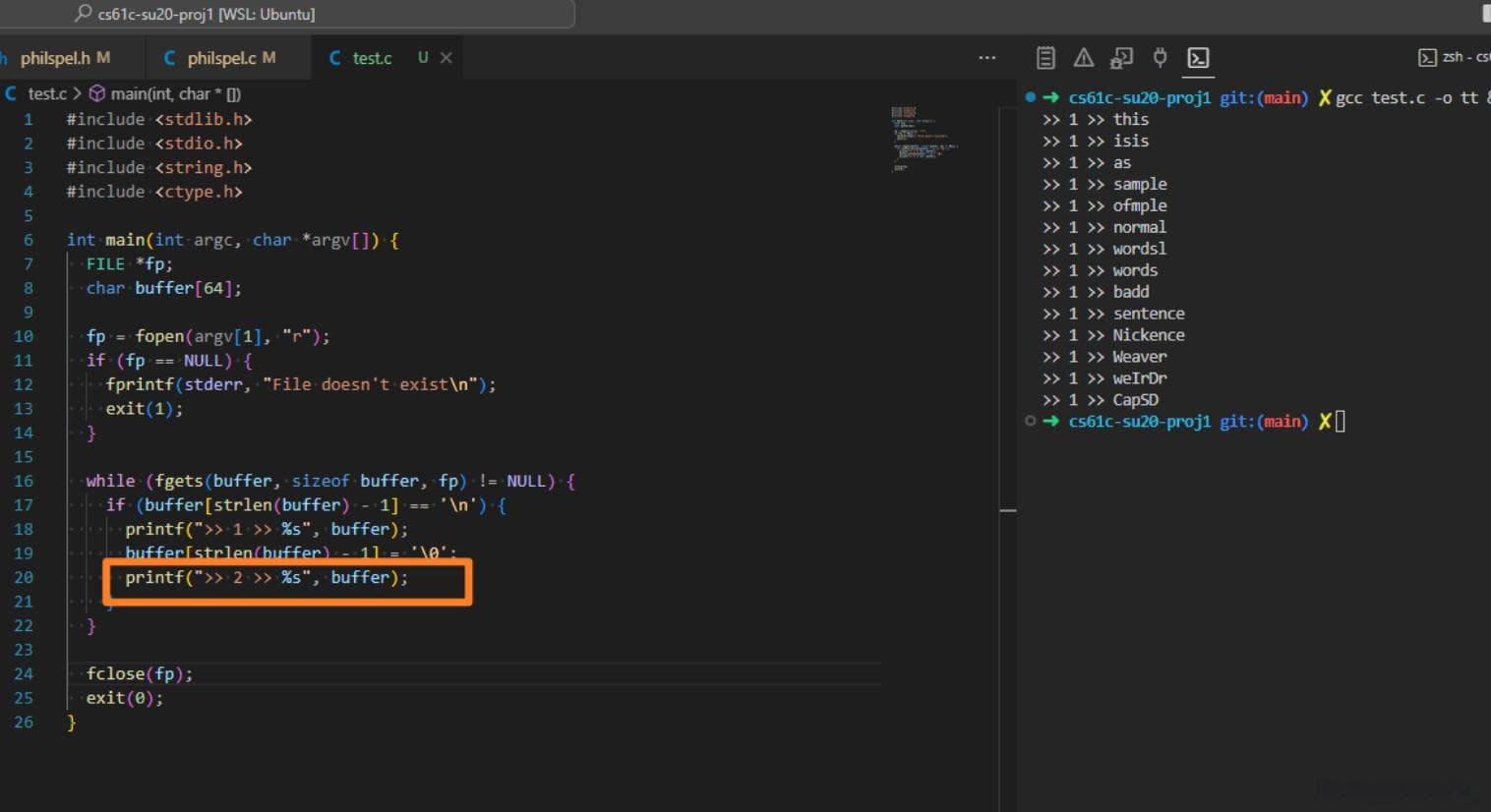Click the printf ">> 1 >>" line
Viewport: 1491px width, 812px height.
(267, 529)
